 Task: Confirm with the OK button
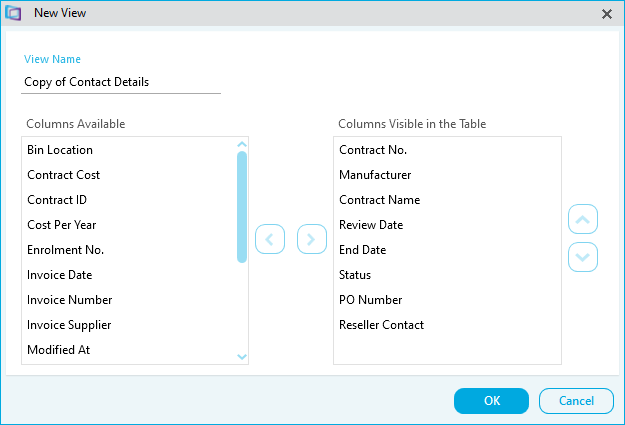(x=491, y=401)
